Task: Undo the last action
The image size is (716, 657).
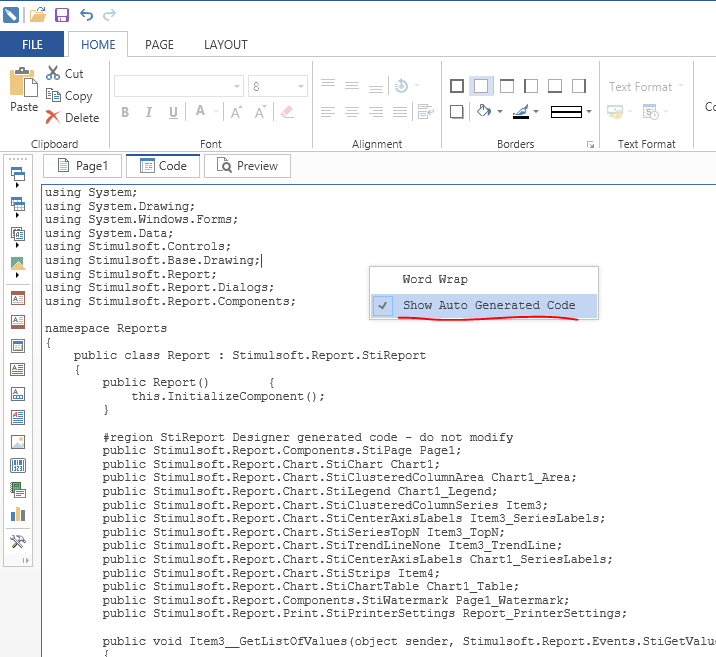Action: pos(86,15)
